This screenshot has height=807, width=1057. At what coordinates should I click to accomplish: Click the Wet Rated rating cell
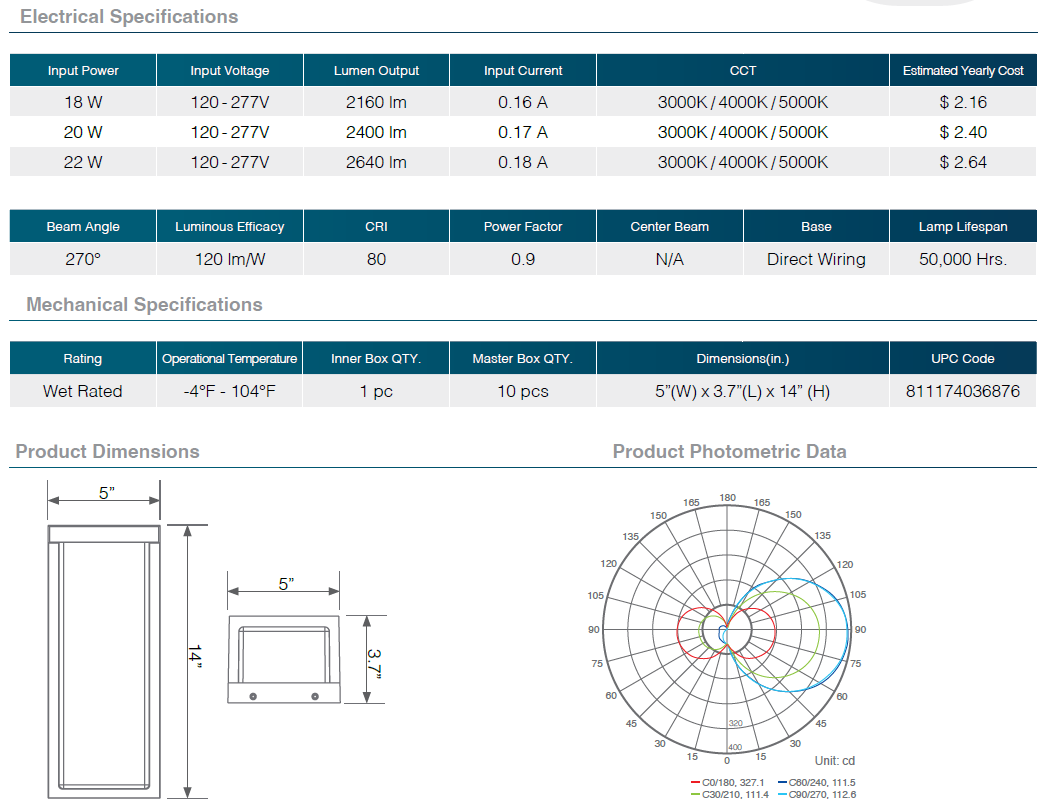[83, 391]
